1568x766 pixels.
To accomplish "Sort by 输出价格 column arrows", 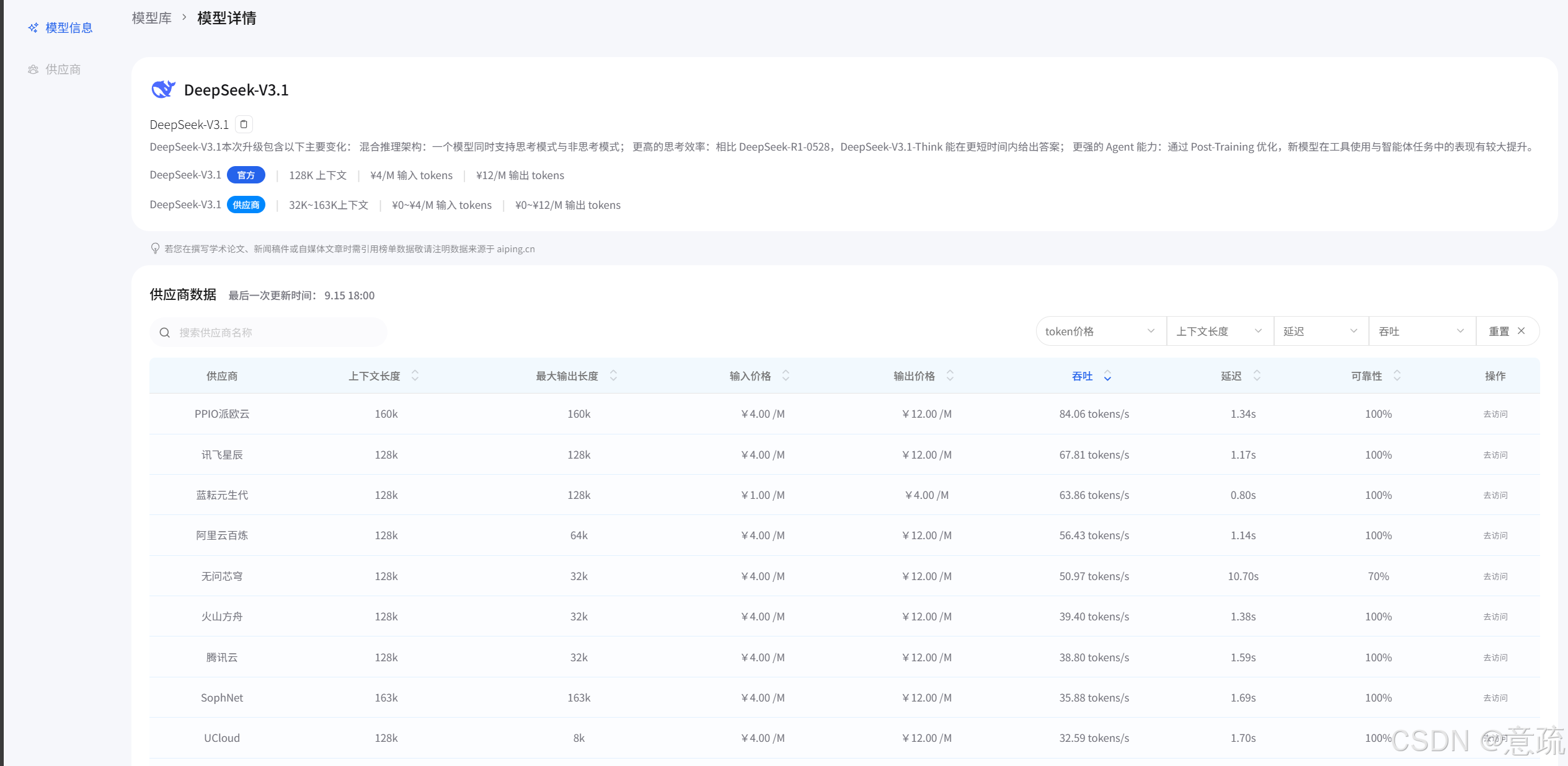I will 950,376.
